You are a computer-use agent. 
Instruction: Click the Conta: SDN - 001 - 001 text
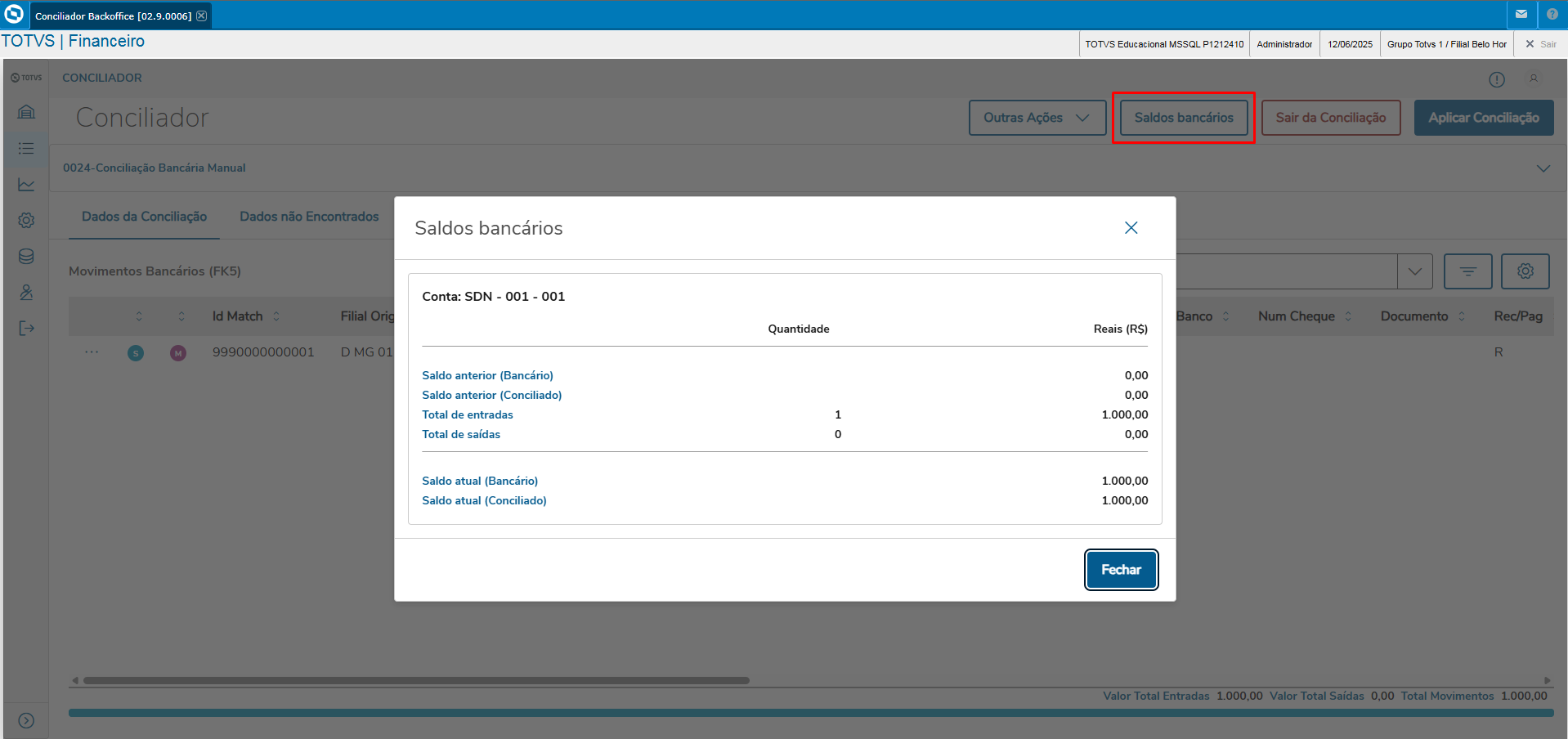click(x=493, y=297)
